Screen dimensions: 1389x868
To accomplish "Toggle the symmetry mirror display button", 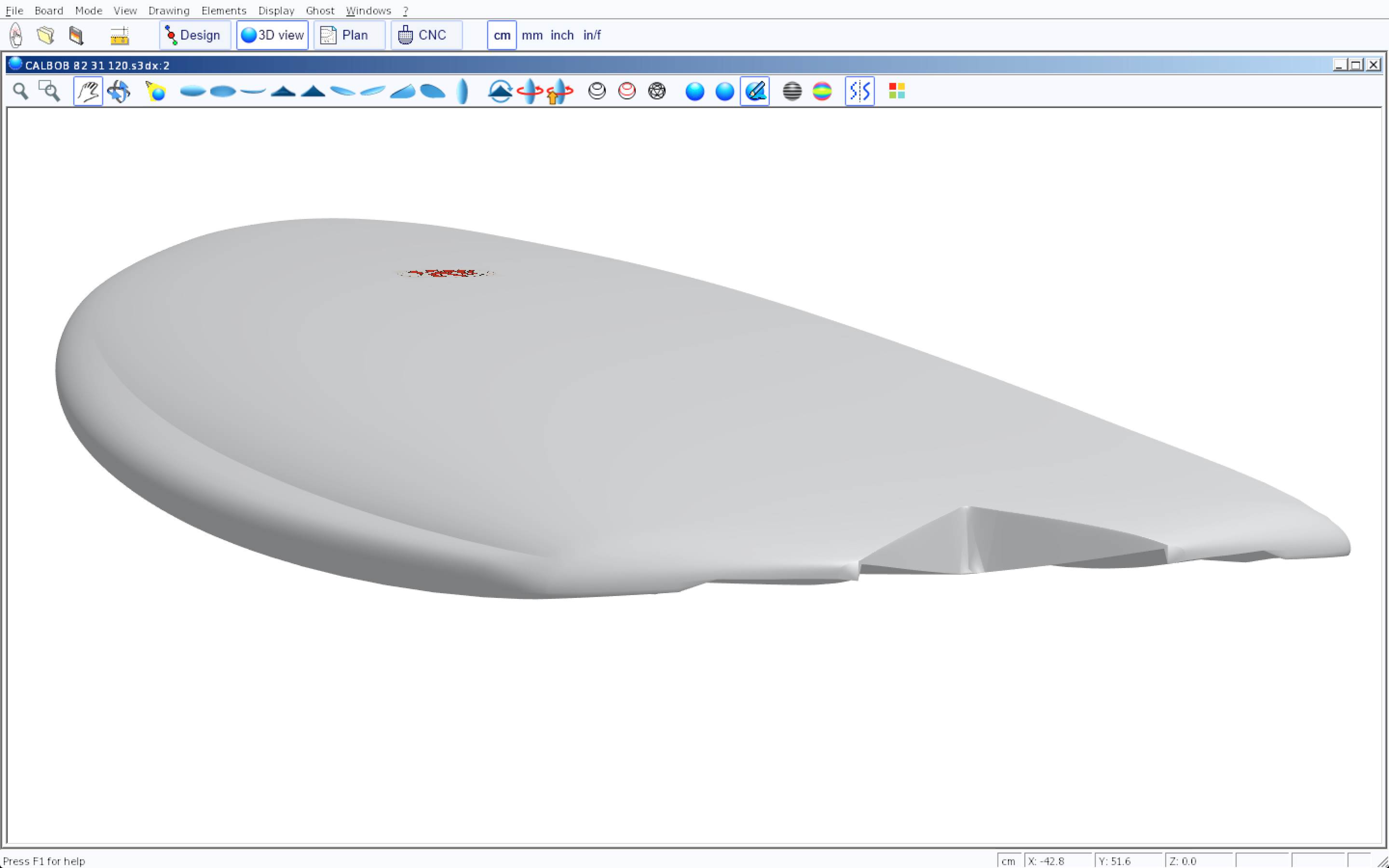I will pos(859,91).
